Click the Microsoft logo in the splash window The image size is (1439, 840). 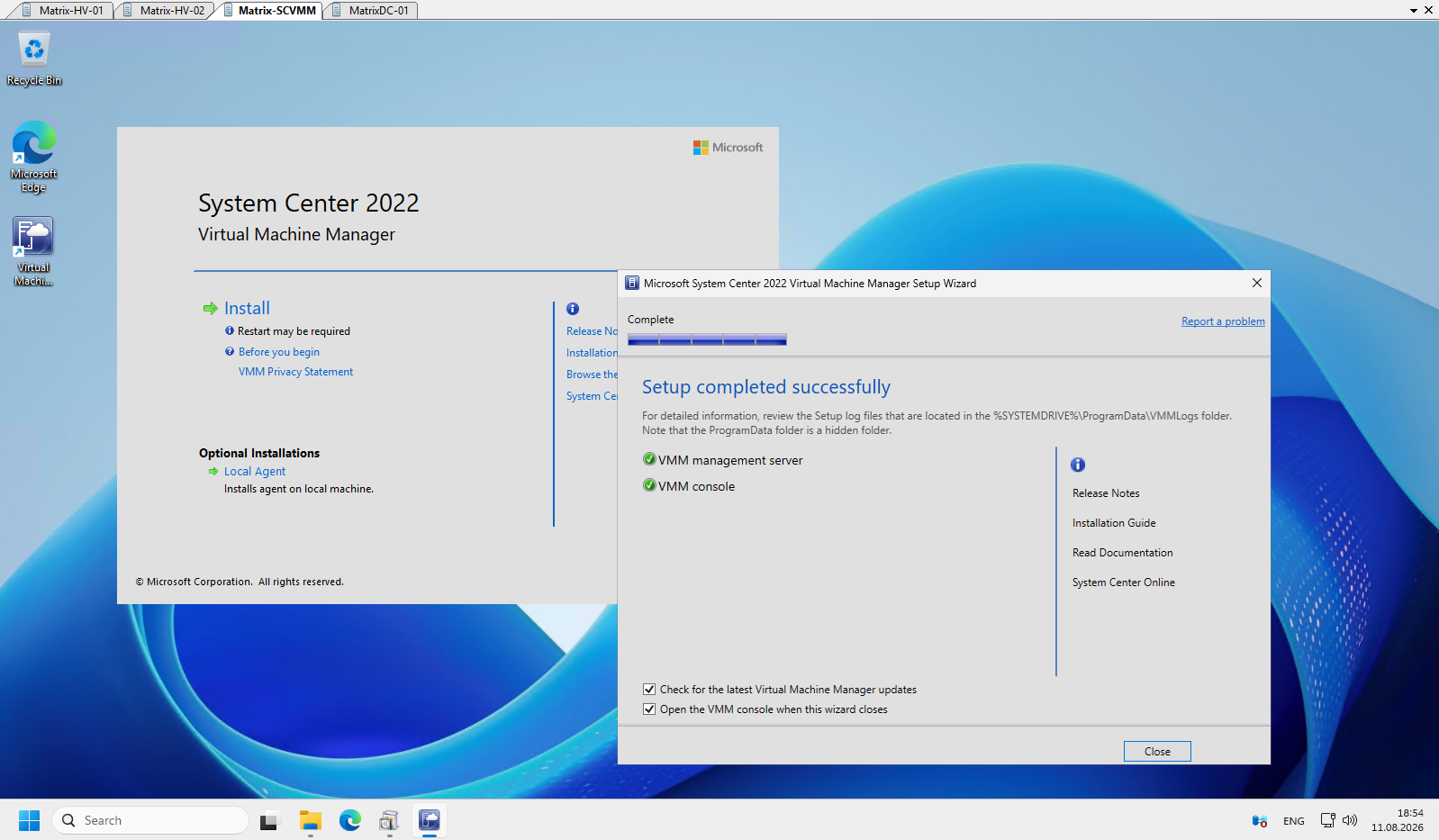pyautogui.click(x=728, y=148)
